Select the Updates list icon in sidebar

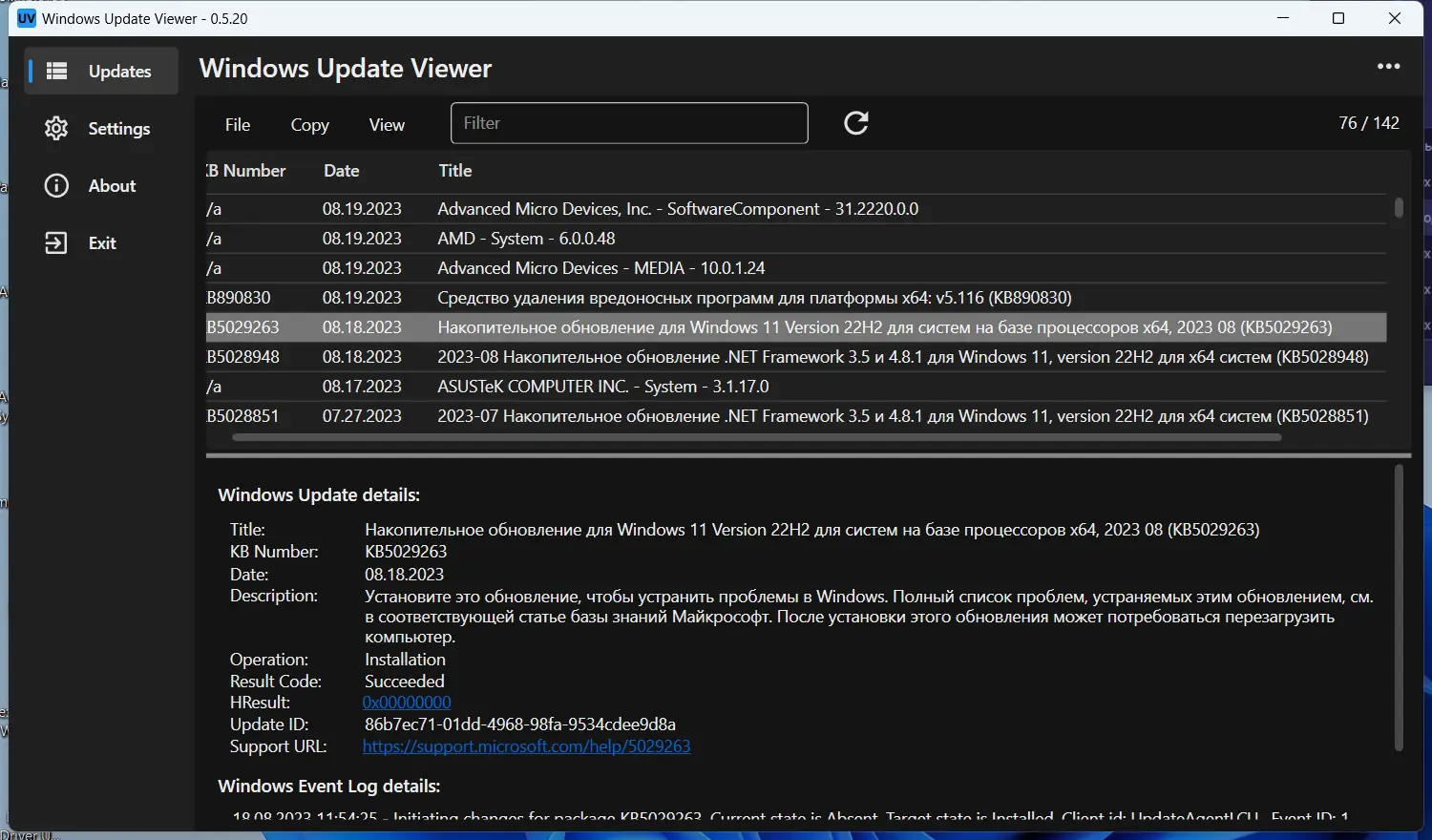coord(57,71)
